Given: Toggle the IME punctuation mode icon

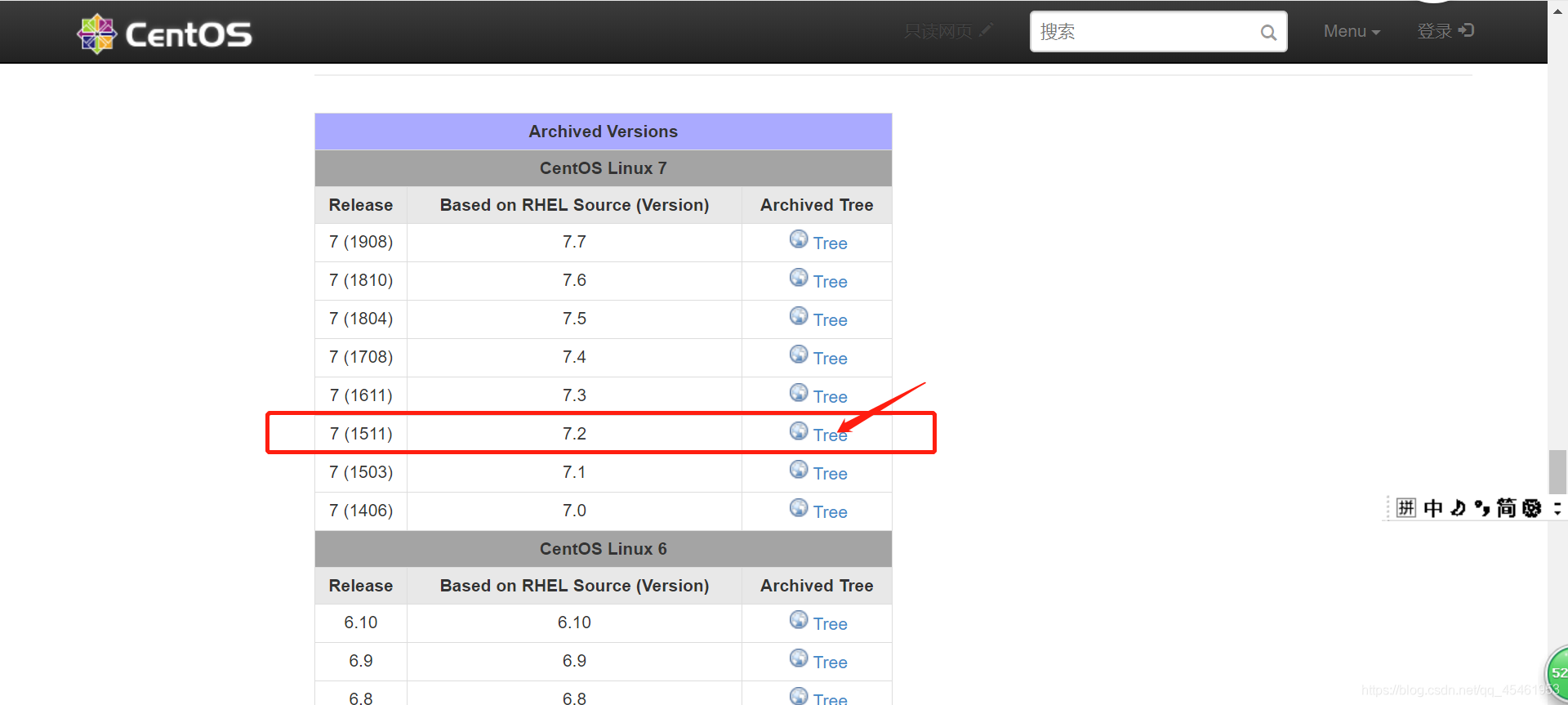Looking at the screenshot, I should [x=1482, y=508].
